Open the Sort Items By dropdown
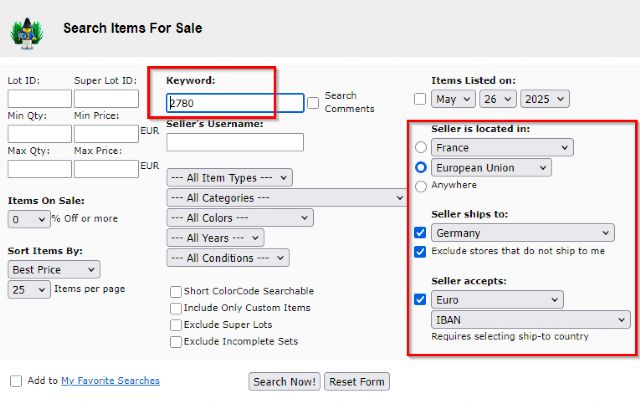The height and width of the screenshot is (403, 640). click(x=53, y=269)
